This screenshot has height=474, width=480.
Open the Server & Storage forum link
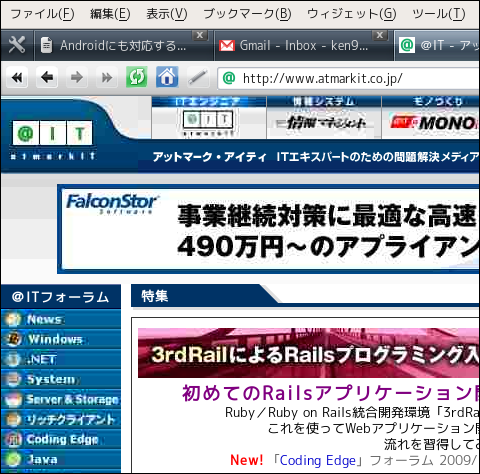point(72,399)
